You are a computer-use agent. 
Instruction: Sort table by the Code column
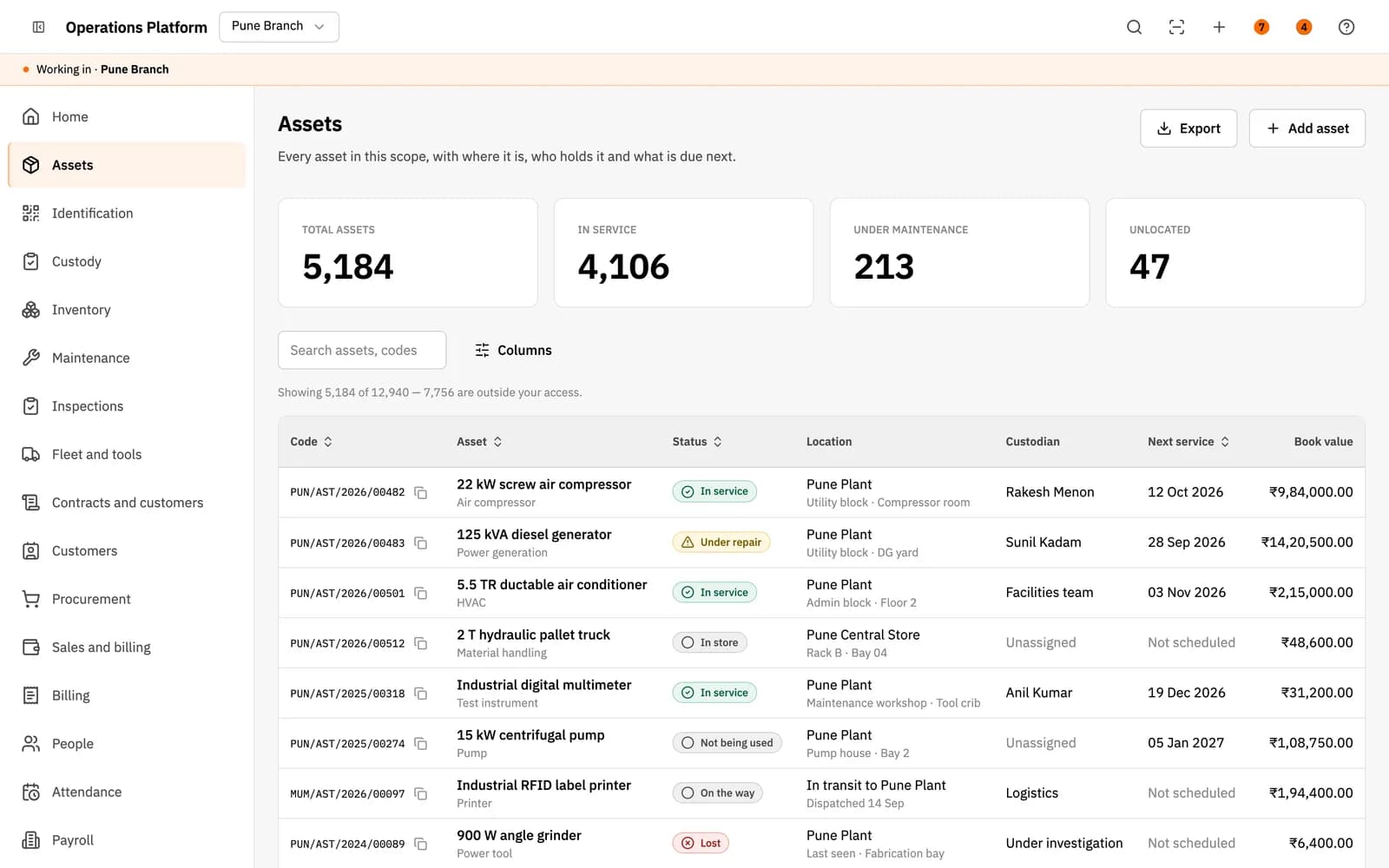[311, 442]
